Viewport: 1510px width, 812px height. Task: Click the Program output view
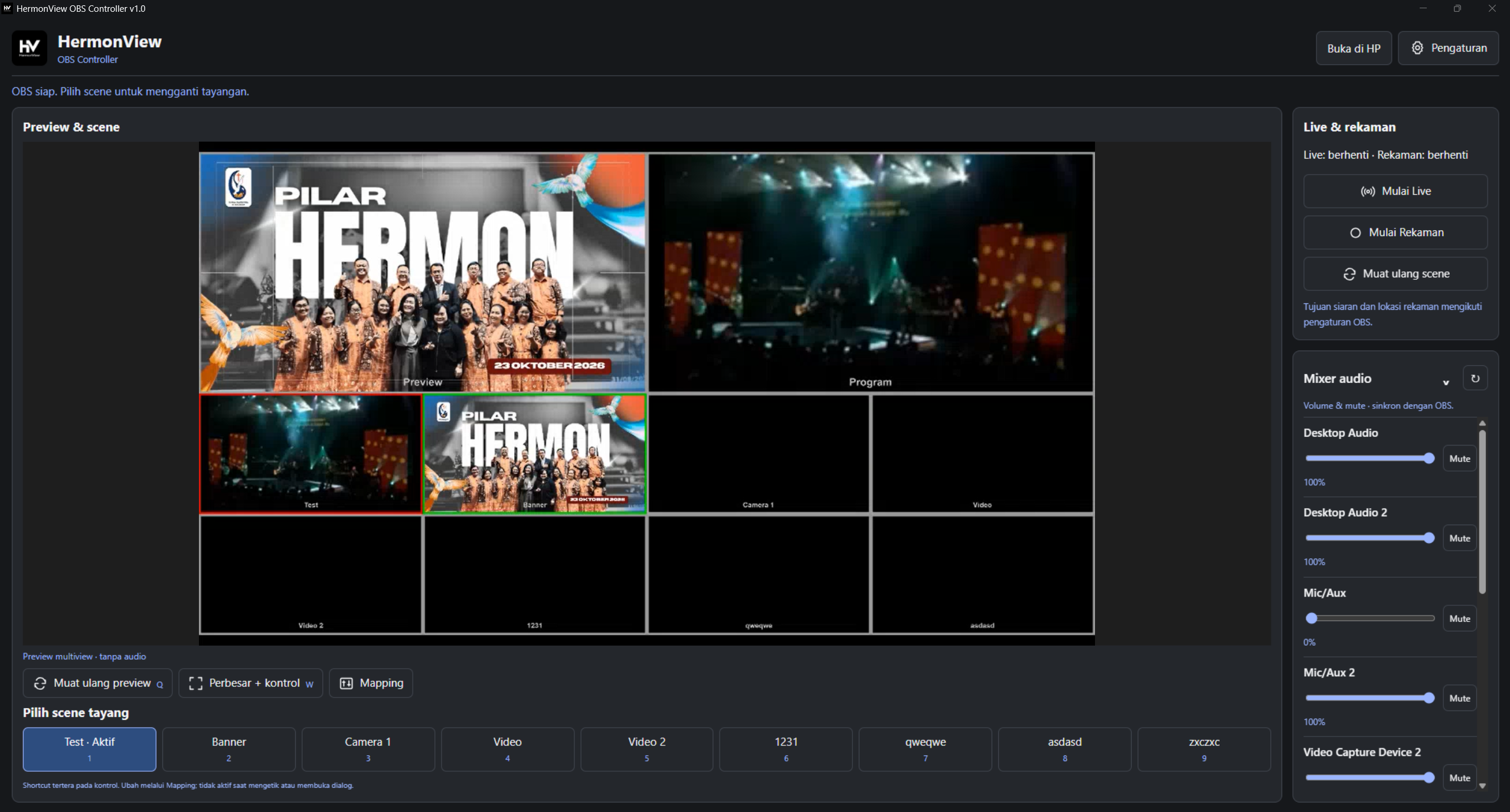[871, 273]
